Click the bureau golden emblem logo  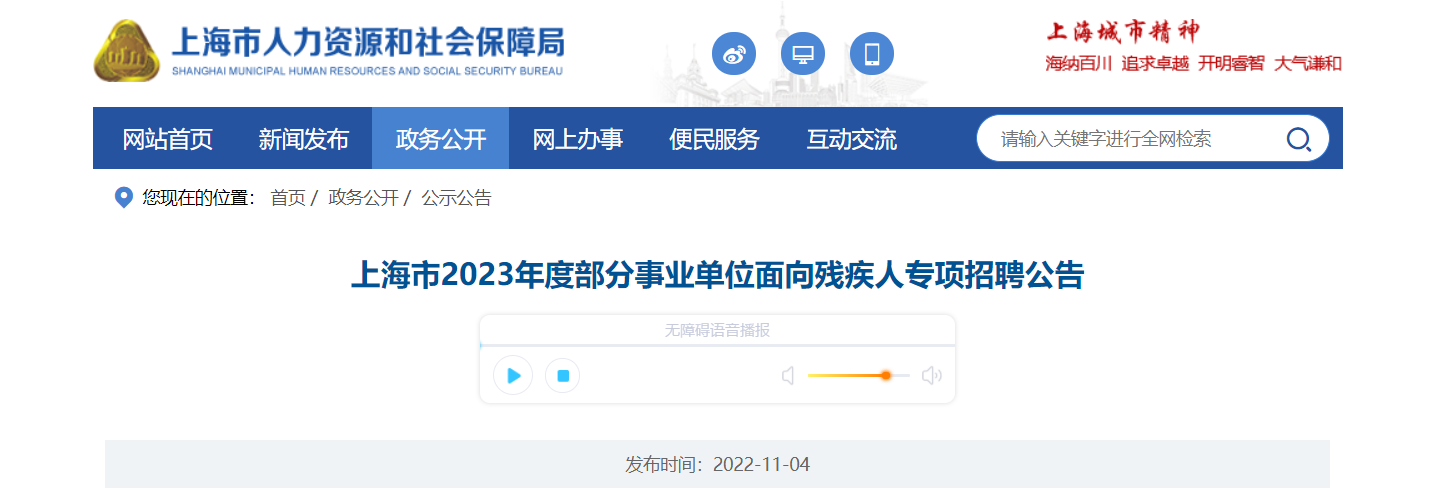click(x=126, y=52)
